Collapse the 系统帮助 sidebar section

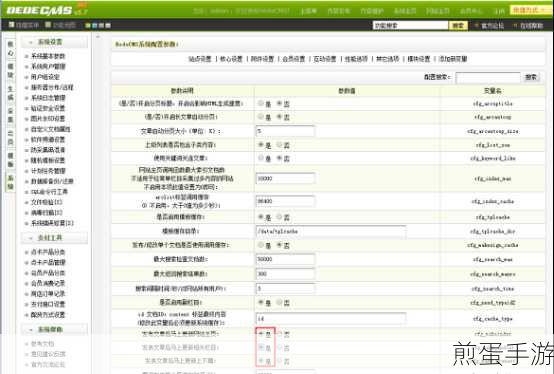click(x=54, y=329)
